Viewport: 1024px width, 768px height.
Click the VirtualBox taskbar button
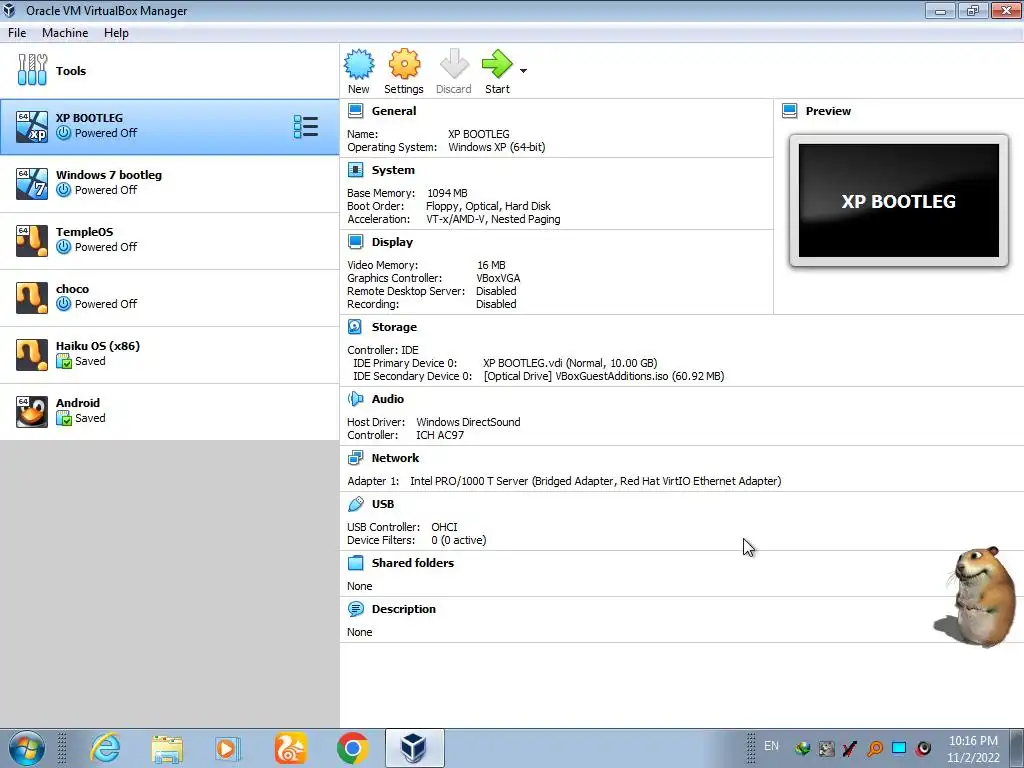(414, 748)
